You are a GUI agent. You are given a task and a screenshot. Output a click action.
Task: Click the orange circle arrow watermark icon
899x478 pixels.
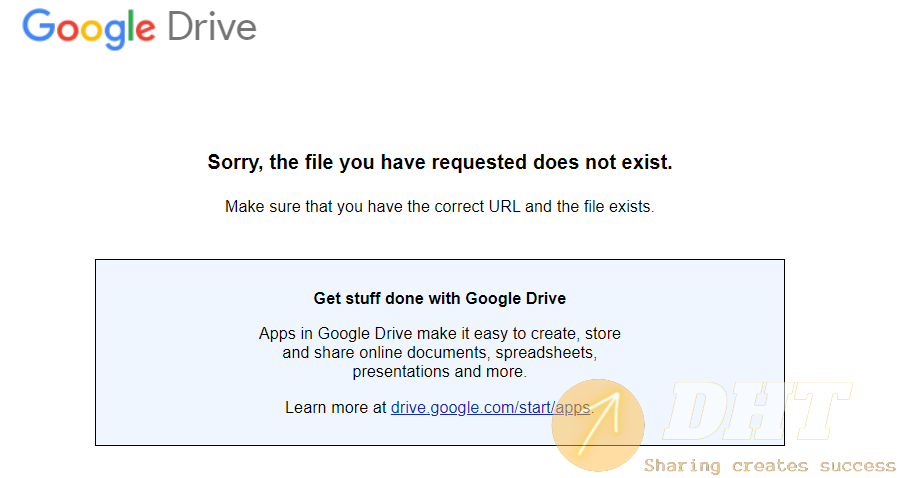point(599,424)
